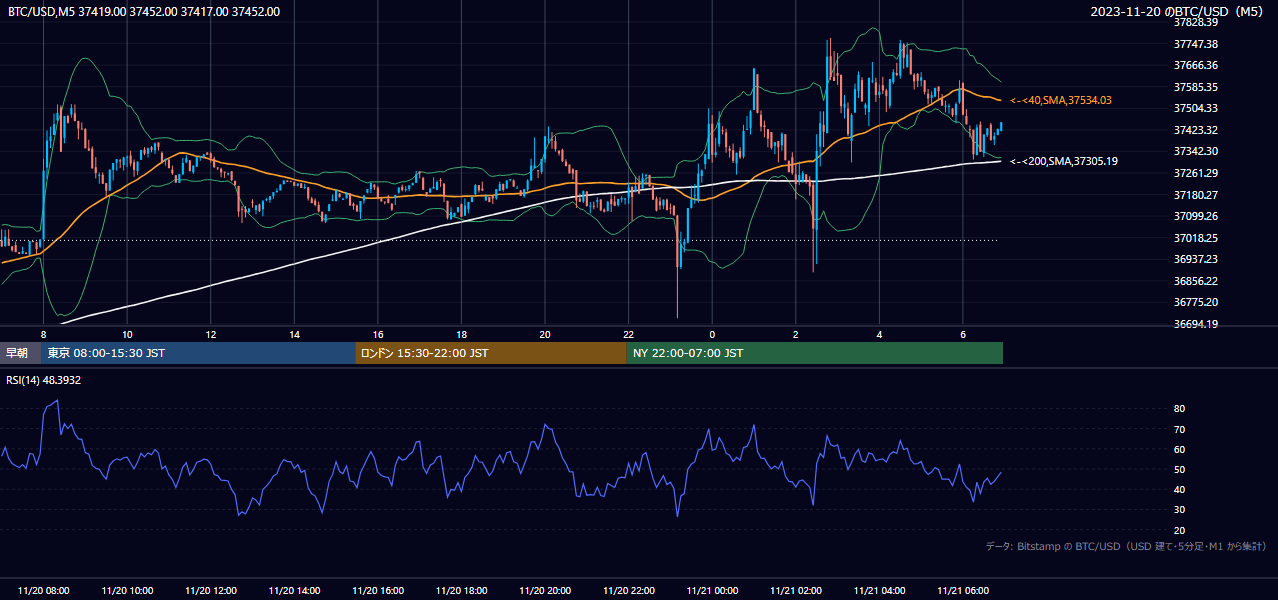Click hour label 12 under the price chart

tap(211, 334)
